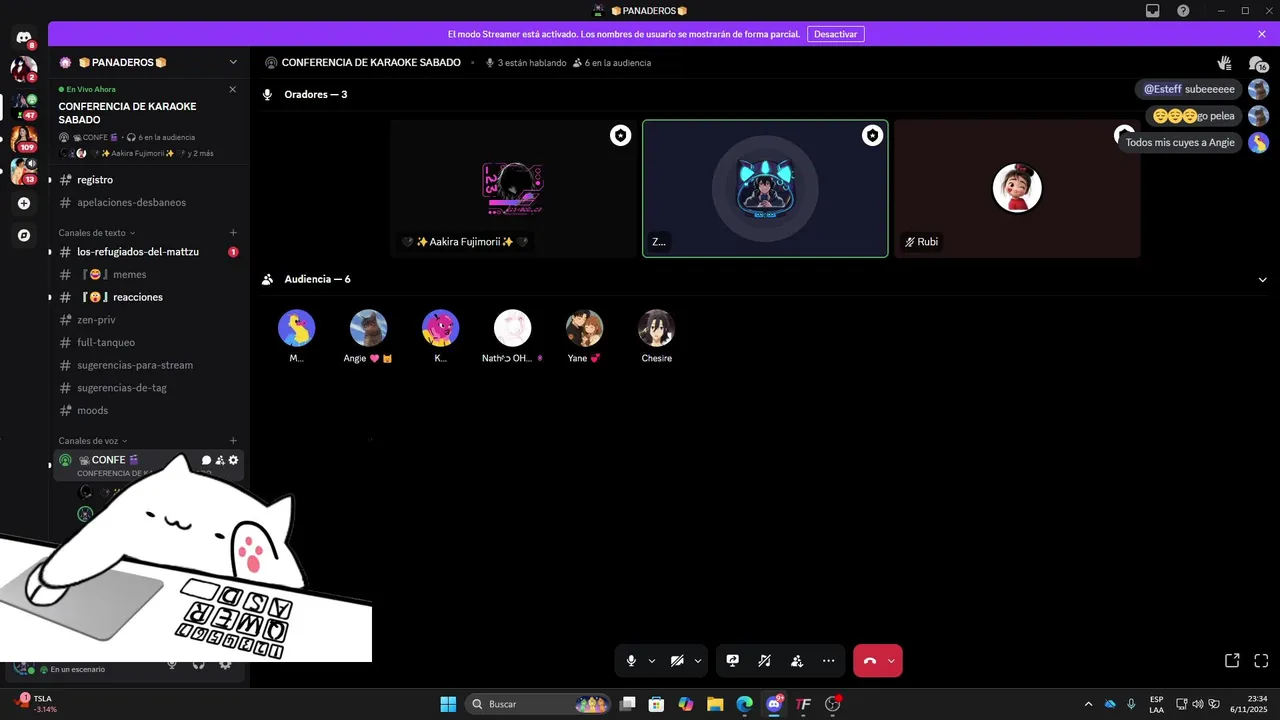
Task: Open the Discover servers compass icon
Action: (24, 235)
